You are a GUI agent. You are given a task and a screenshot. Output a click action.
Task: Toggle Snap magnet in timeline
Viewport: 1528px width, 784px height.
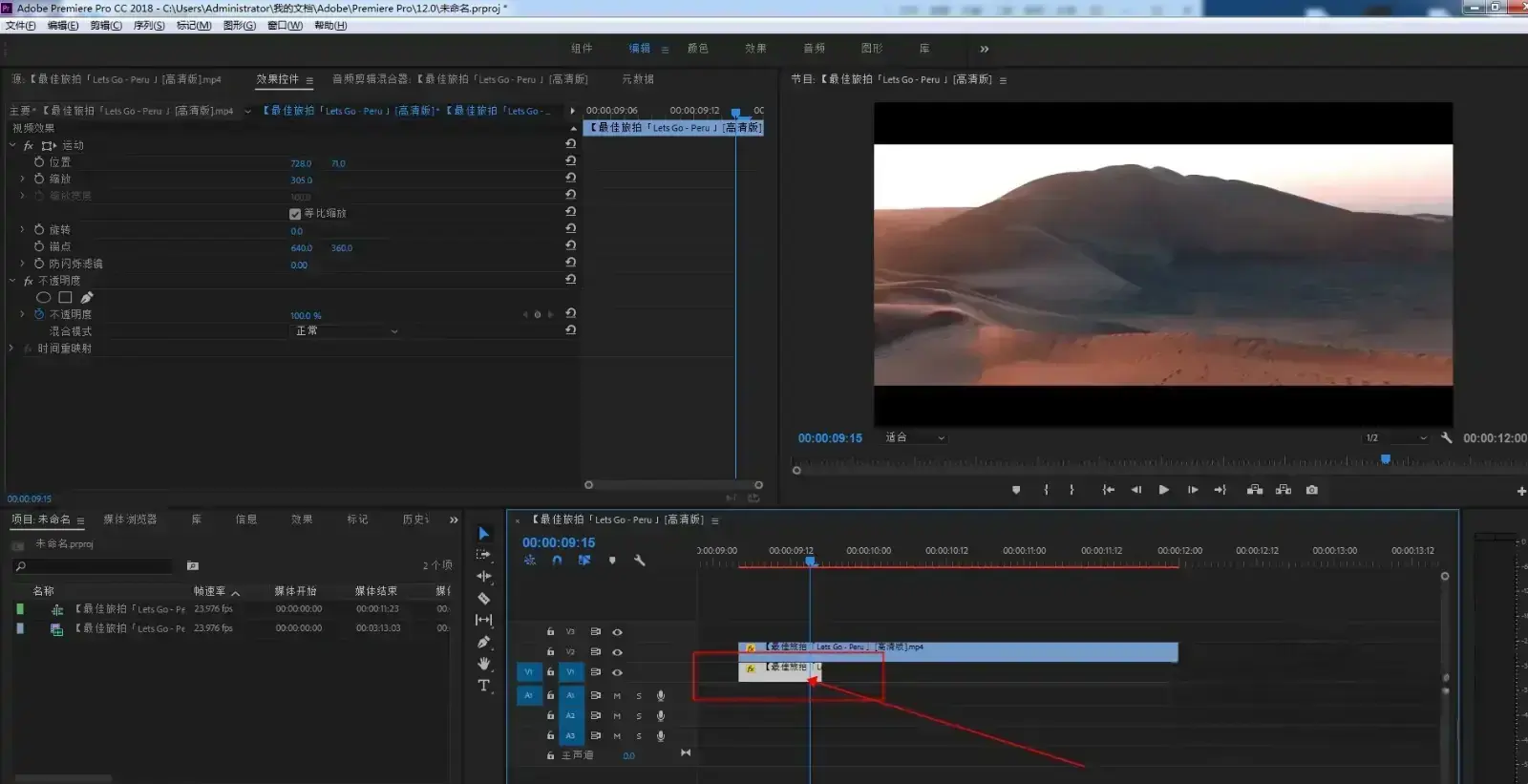pyautogui.click(x=557, y=561)
